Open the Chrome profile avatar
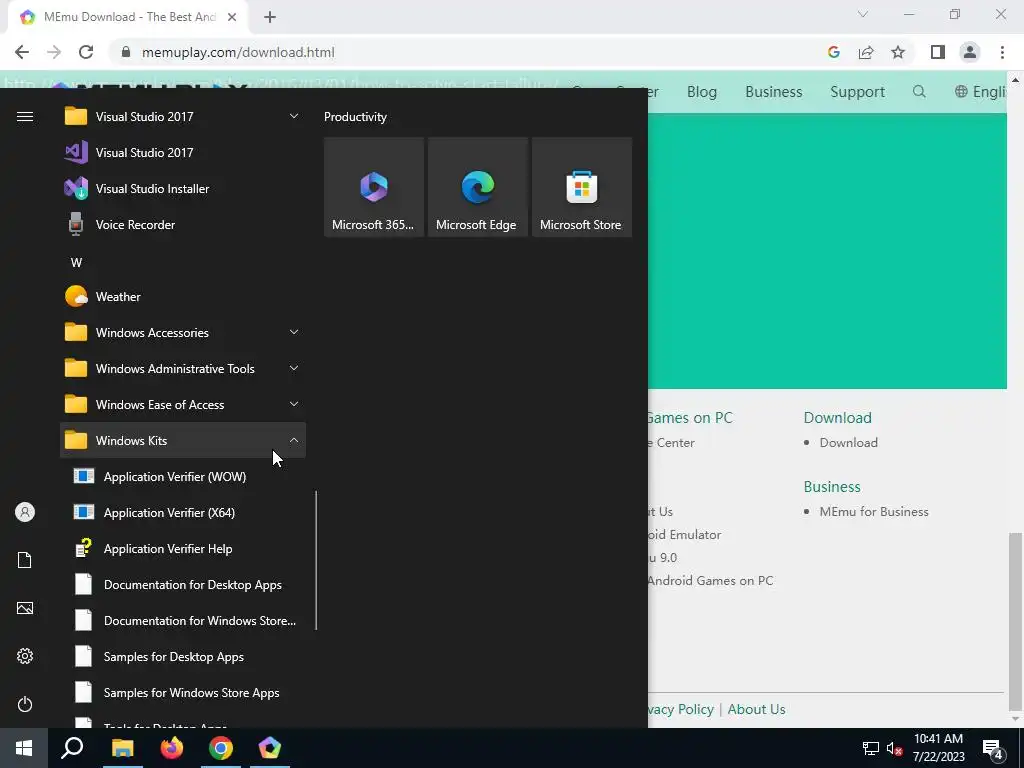Screen dimensions: 1024x768 click(970, 52)
